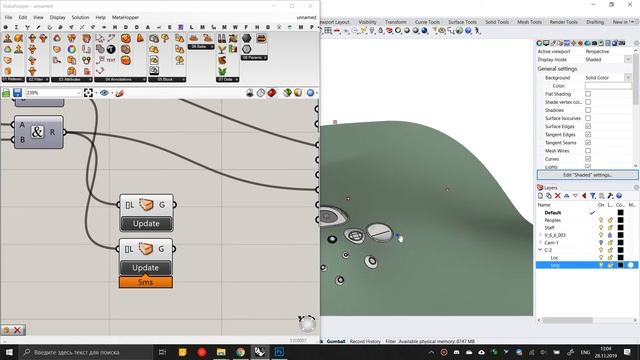Uncheck the Tangent Seams checkbox
The width and height of the screenshot is (640, 360).
pos(588,143)
